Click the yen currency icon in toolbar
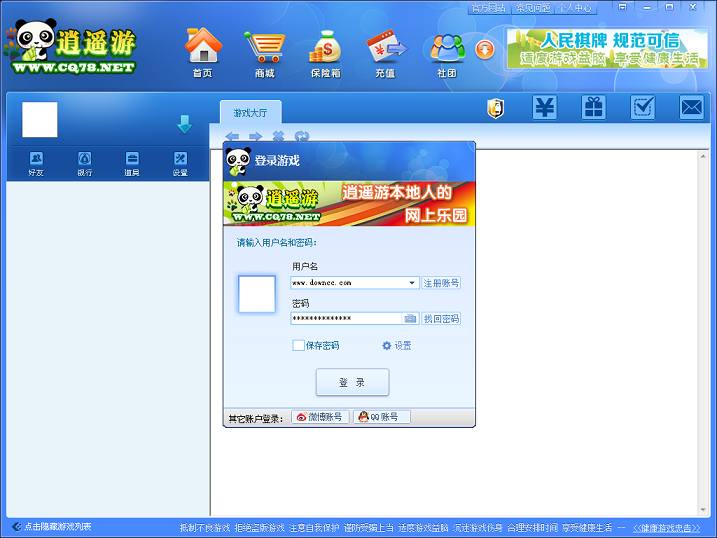The height and width of the screenshot is (538, 717). point(544,108)
